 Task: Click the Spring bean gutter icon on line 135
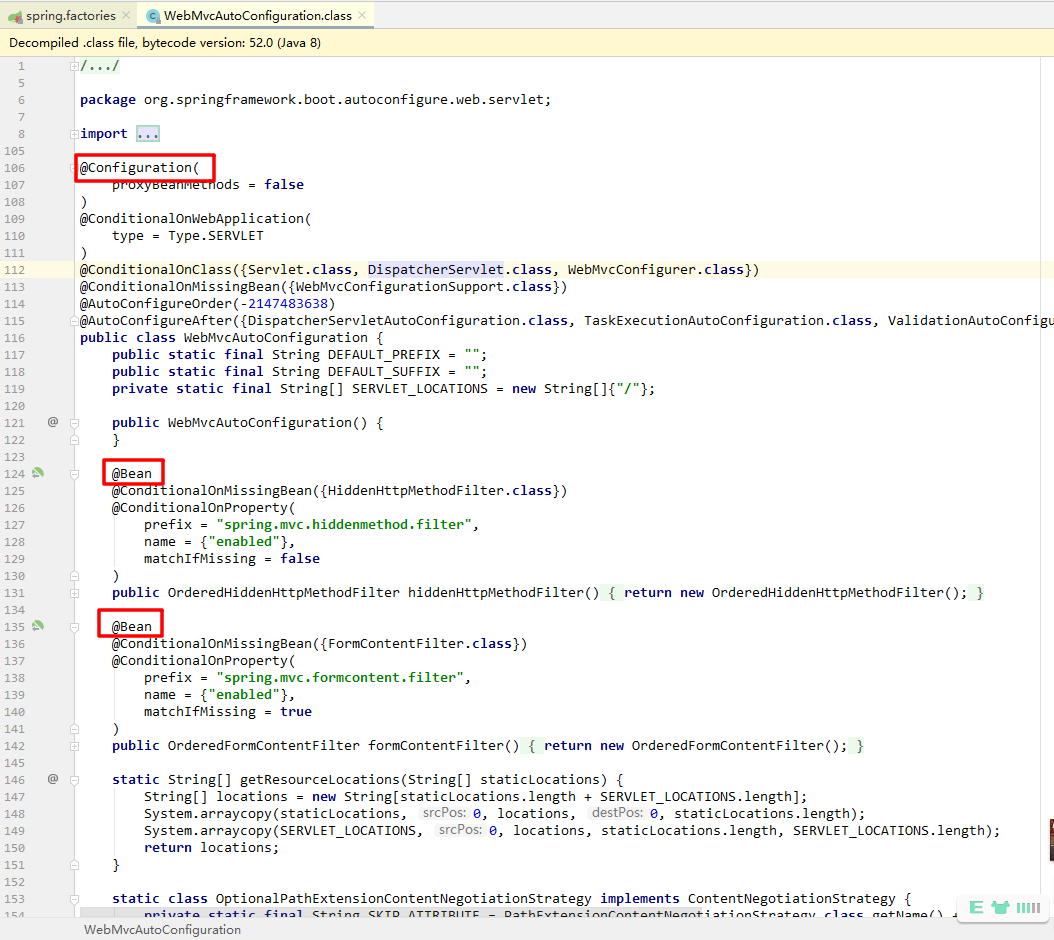pyautogui.click(x=38, y=626)
